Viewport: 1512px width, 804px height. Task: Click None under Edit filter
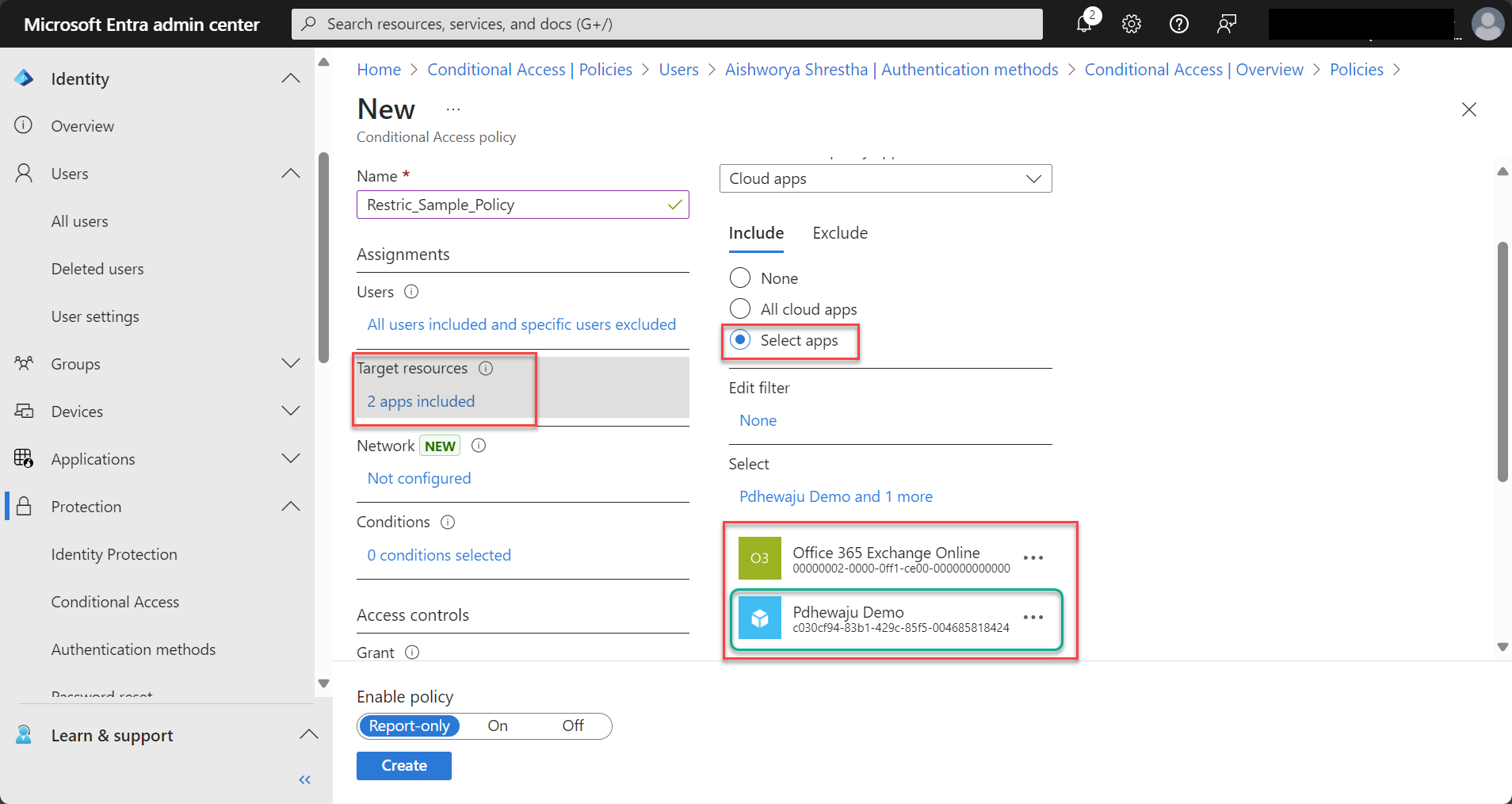click(758, 420)
